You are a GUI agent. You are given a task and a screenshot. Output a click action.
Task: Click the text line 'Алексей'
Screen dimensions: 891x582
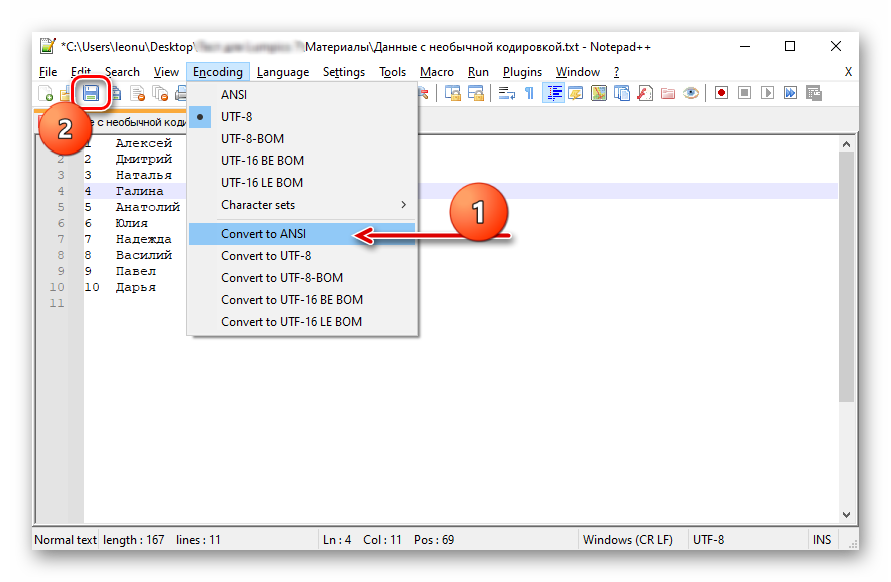pyautogui.click(x=144, y=143)
